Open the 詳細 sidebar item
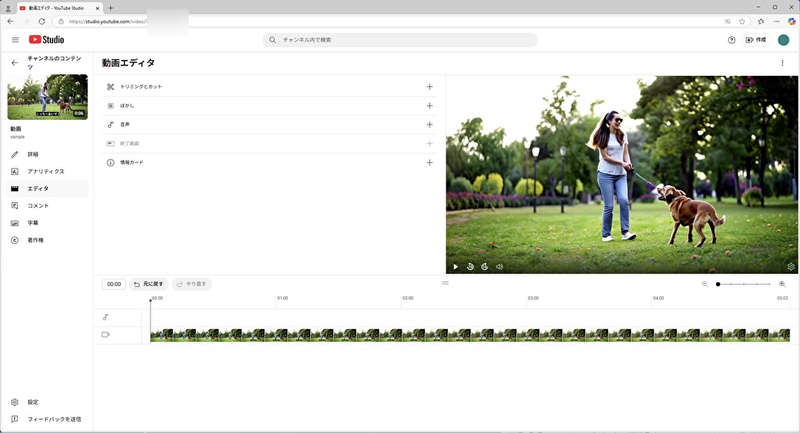800x433 pixels. click(x=33, y=155)
